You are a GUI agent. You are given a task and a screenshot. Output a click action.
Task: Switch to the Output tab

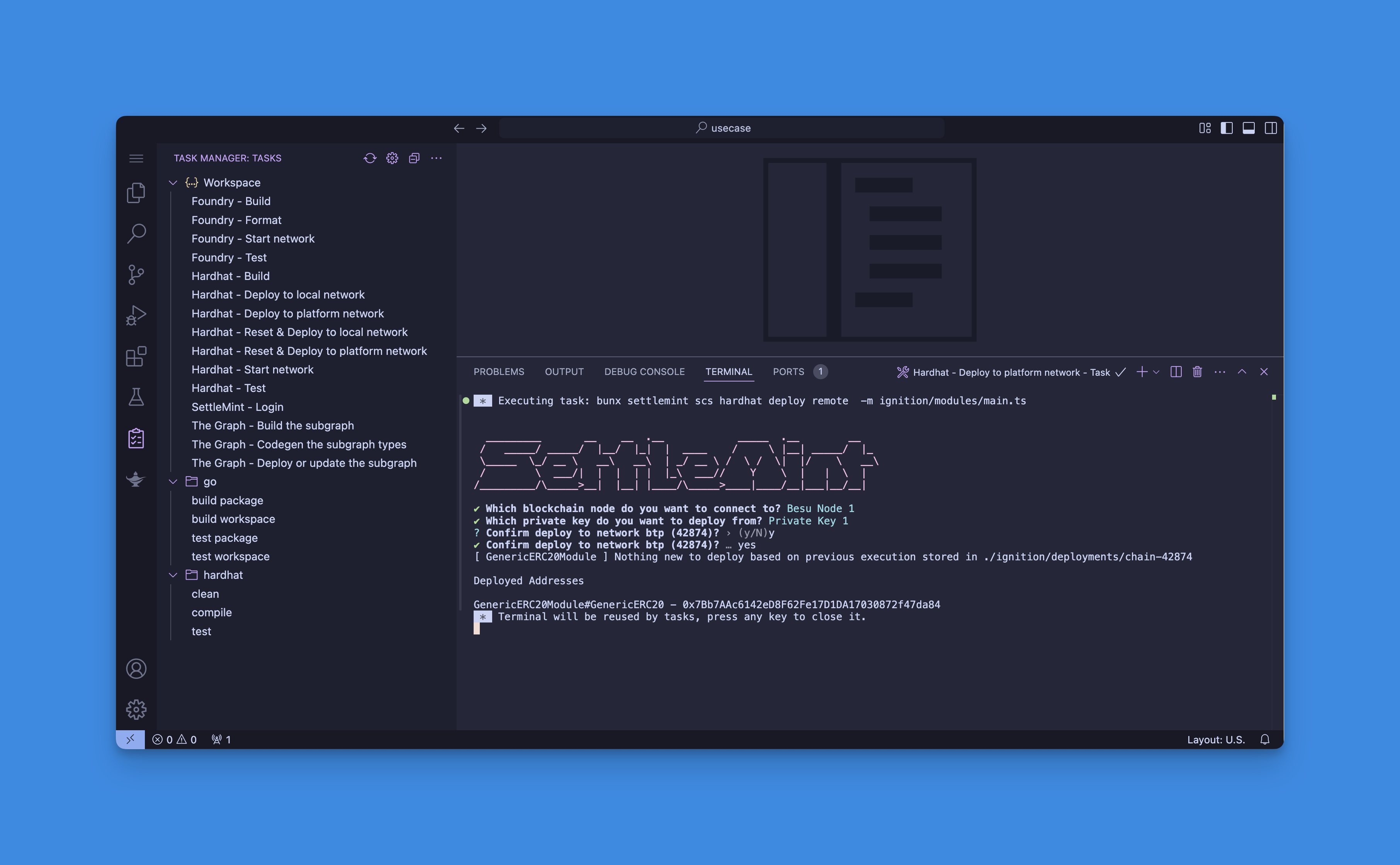(564, 372)
